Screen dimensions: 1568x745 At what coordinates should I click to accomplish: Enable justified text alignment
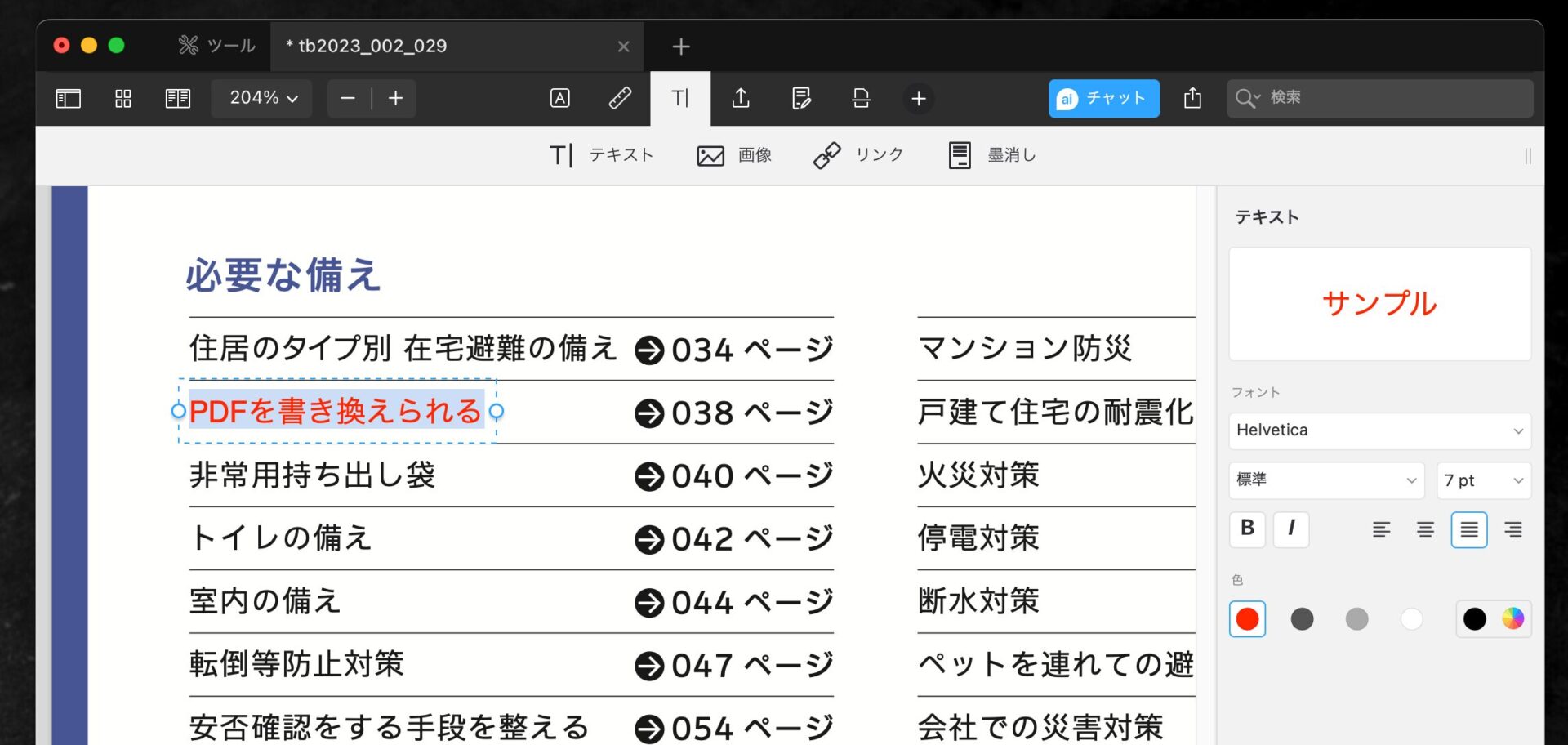point(1468,530)
